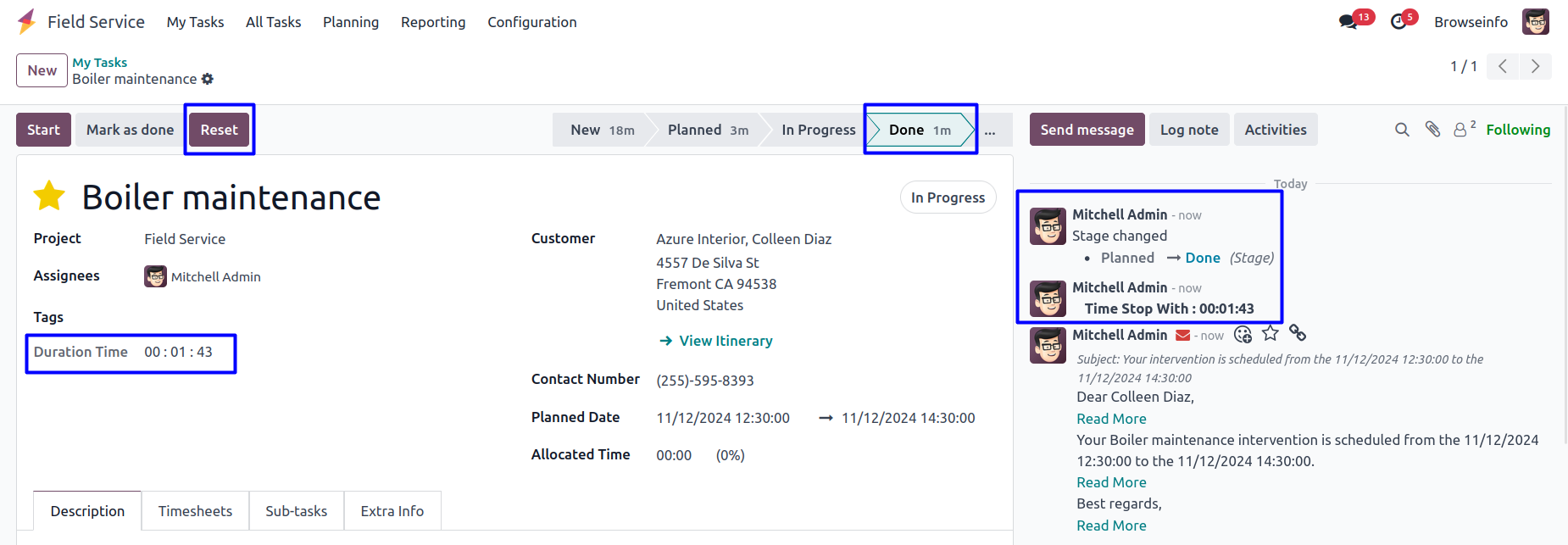
Task: Expand more stages with ellipsis button
Action: click(990, 130)
